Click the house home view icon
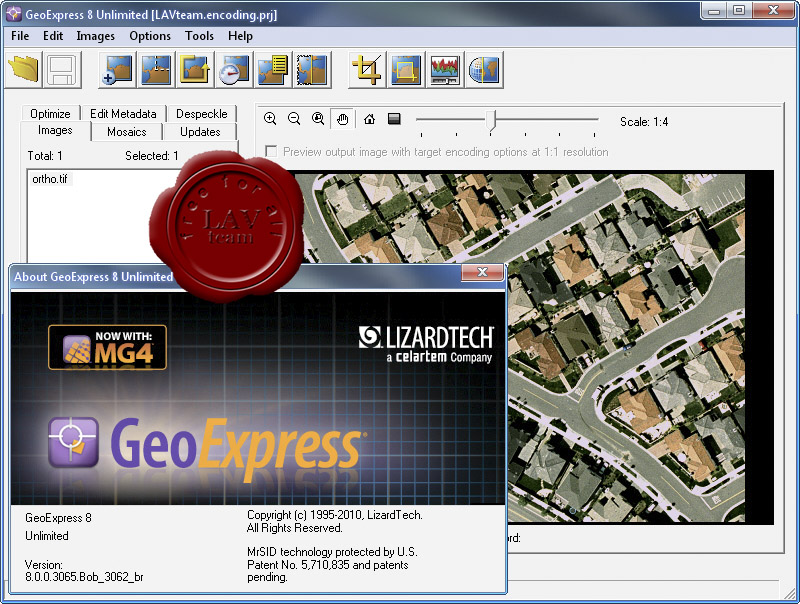 pyautogui.click(x=369, y=119)
